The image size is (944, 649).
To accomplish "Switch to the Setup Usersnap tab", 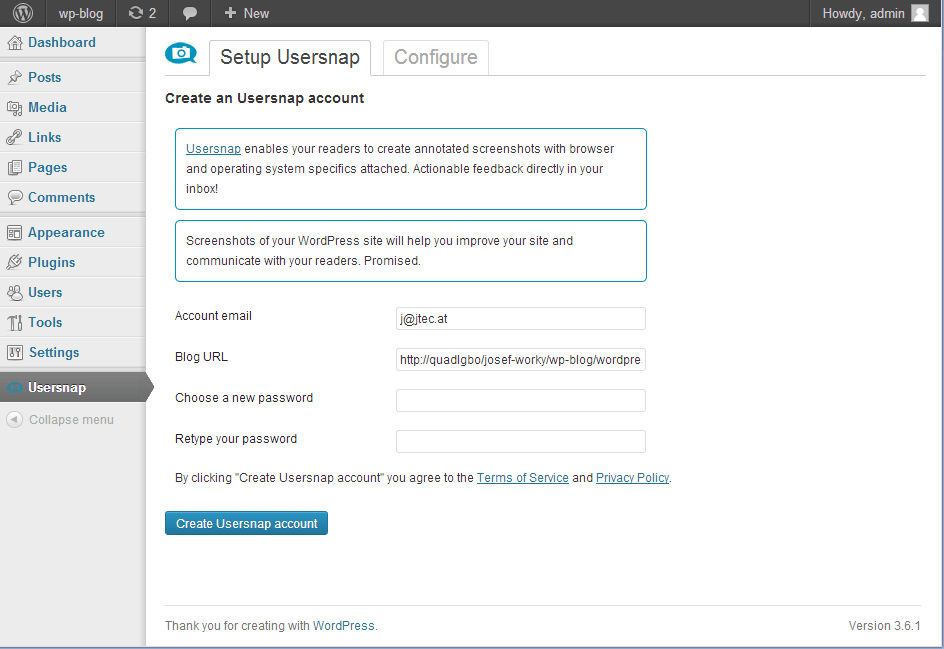I will [x=290, y=58].
